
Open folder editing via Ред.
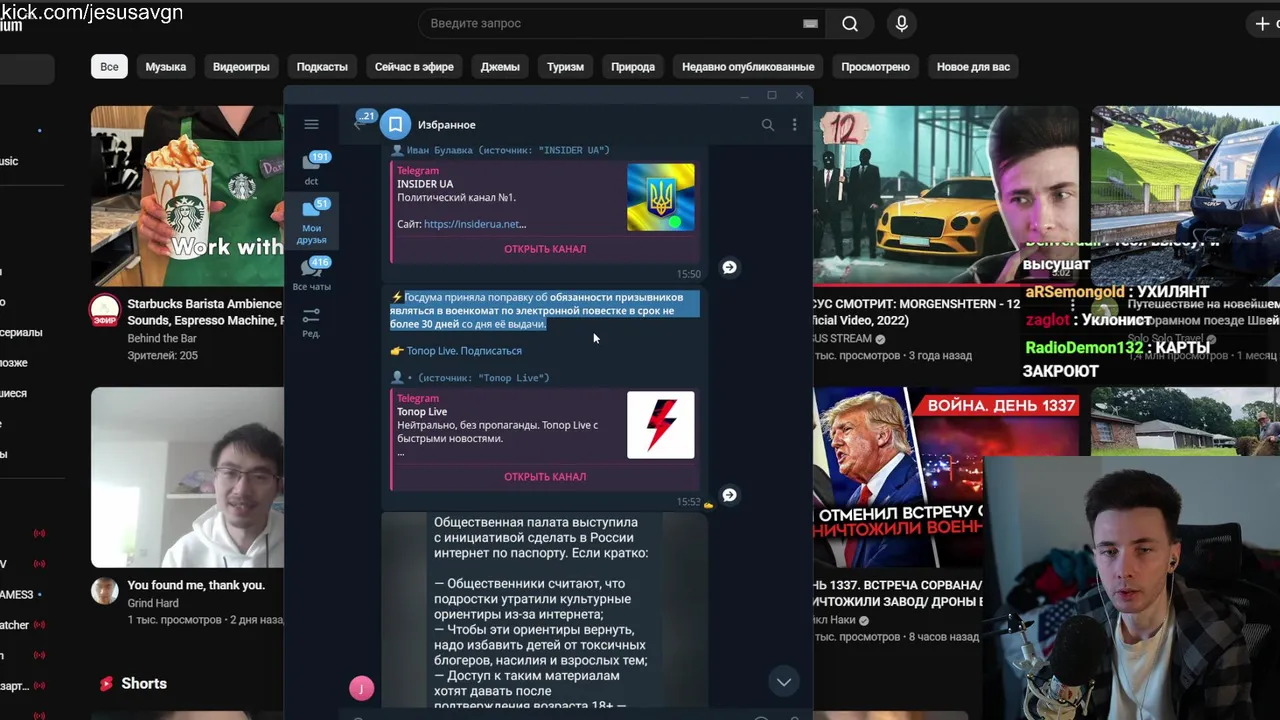(311, 322)
